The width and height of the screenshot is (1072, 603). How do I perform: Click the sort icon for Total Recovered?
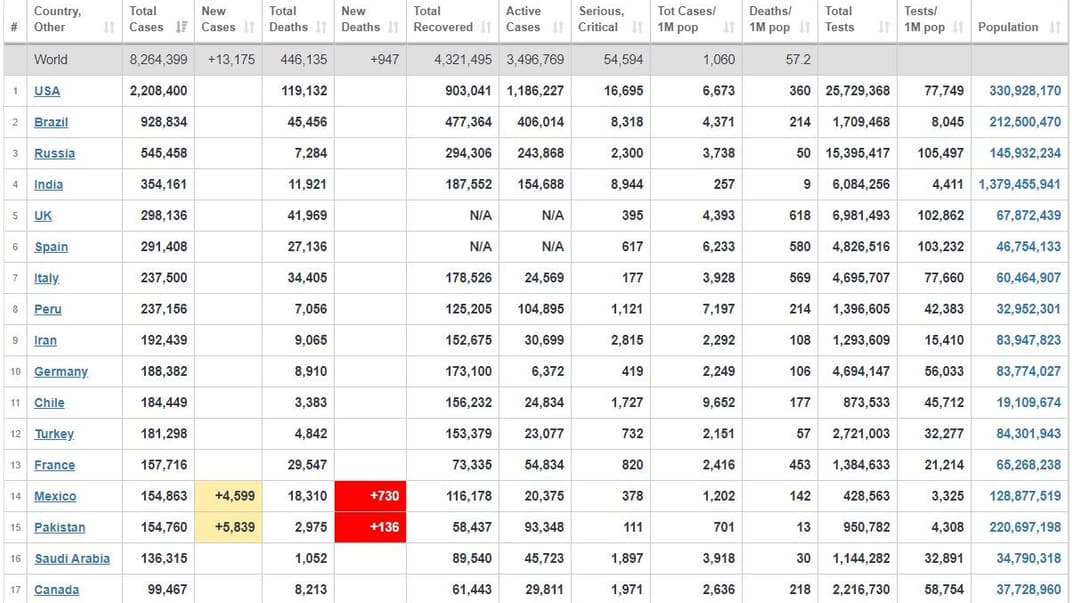click(486, 28)
